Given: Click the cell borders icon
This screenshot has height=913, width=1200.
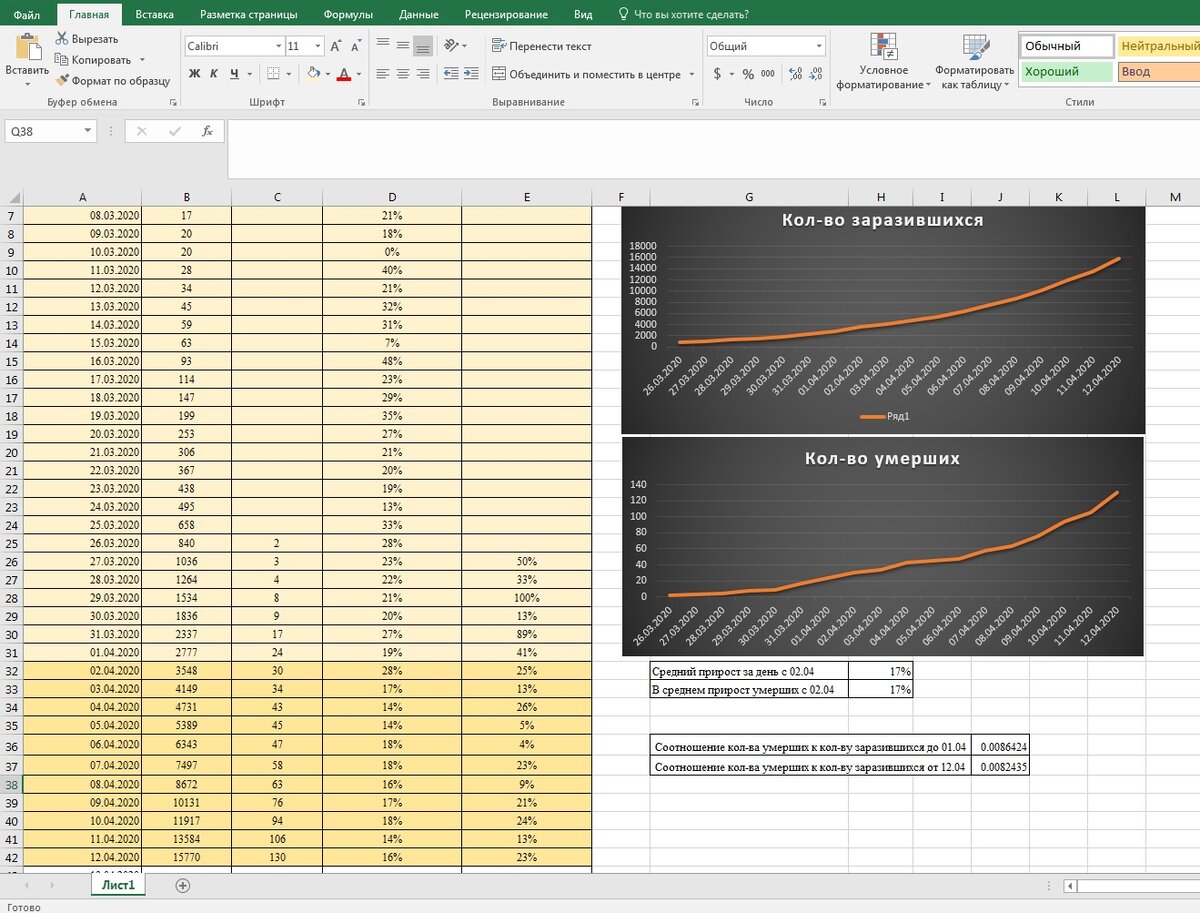Looking at the screenshot, I should [x=273, y=73].
